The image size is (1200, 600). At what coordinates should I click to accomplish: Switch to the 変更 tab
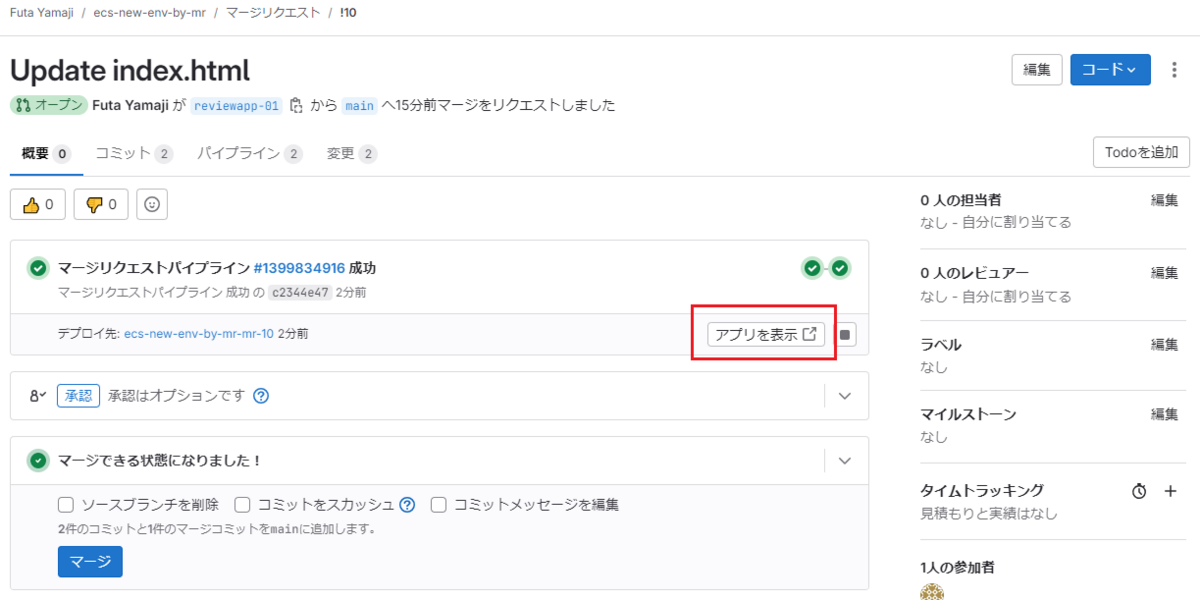click(351, 154)
